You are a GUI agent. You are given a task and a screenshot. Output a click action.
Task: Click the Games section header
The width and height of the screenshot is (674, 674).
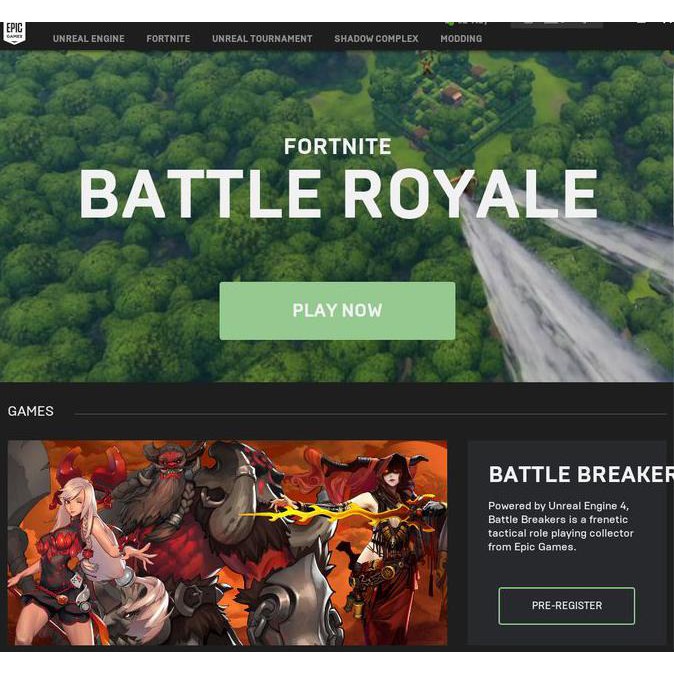[x=31, y=411]
